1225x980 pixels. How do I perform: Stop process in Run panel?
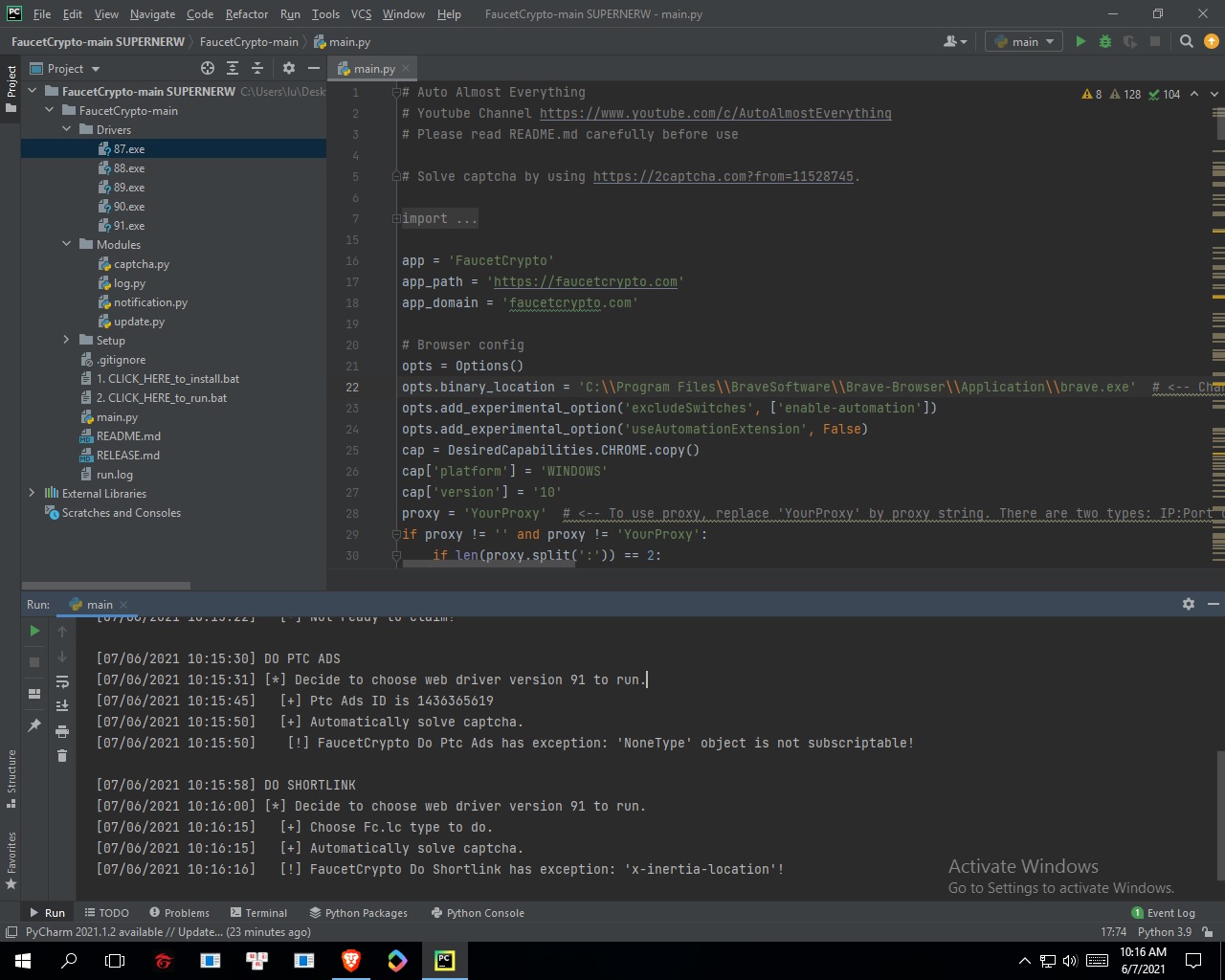34,661
